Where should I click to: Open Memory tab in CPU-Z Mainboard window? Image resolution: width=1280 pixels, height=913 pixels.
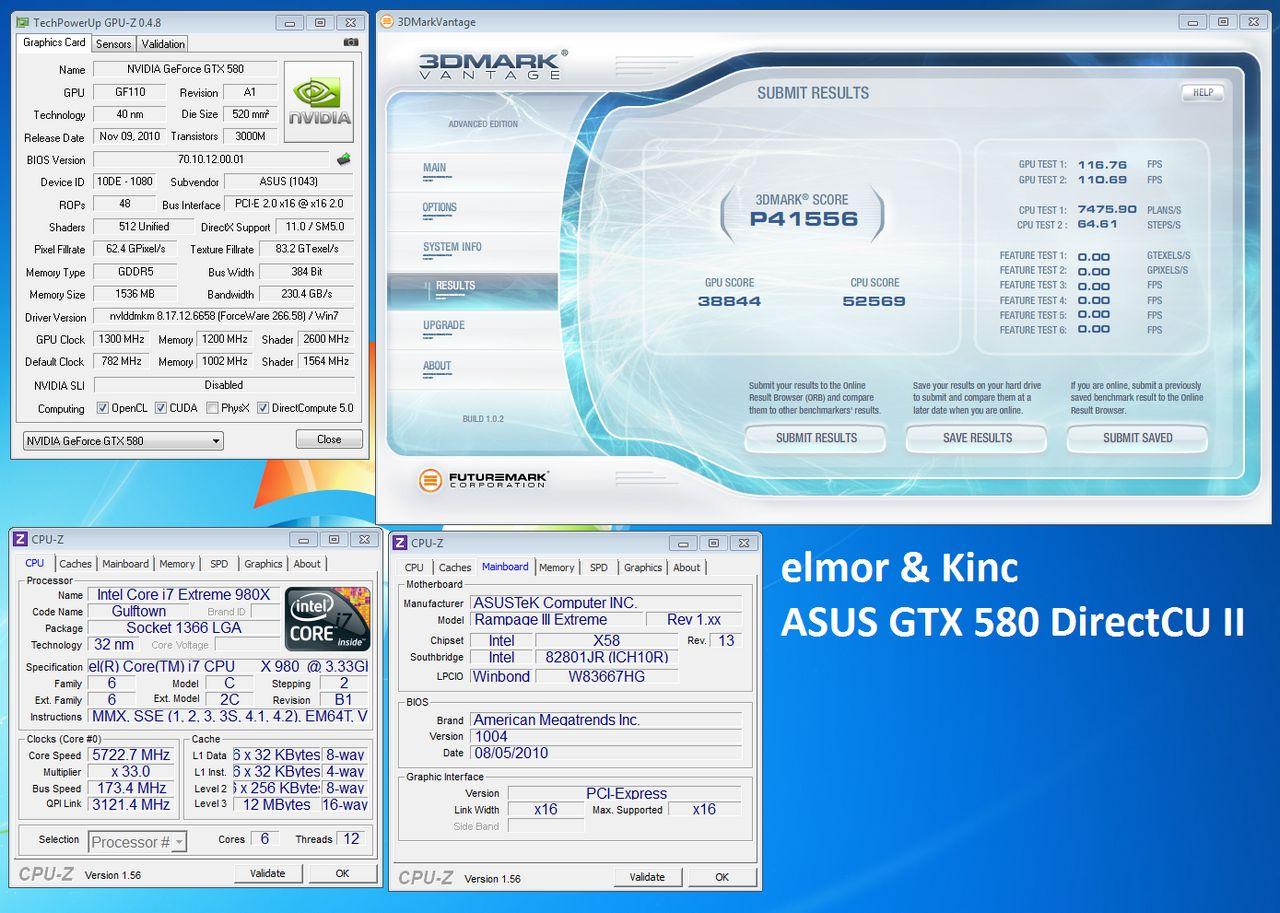[556, 568]
